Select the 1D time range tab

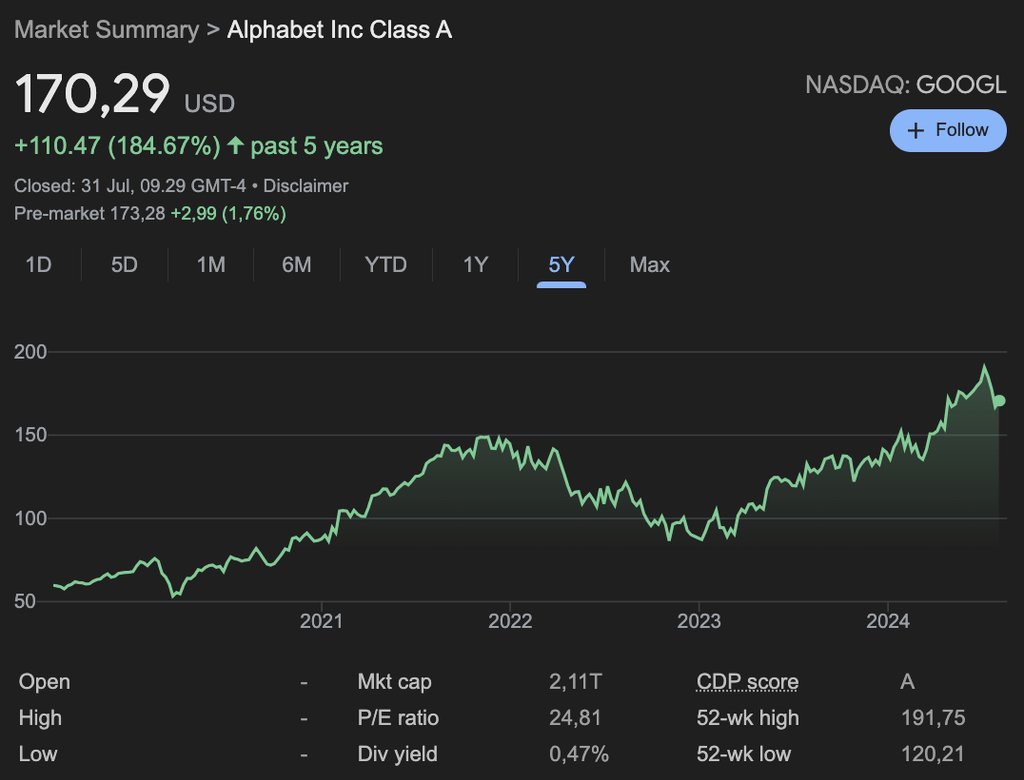(38, 265)
